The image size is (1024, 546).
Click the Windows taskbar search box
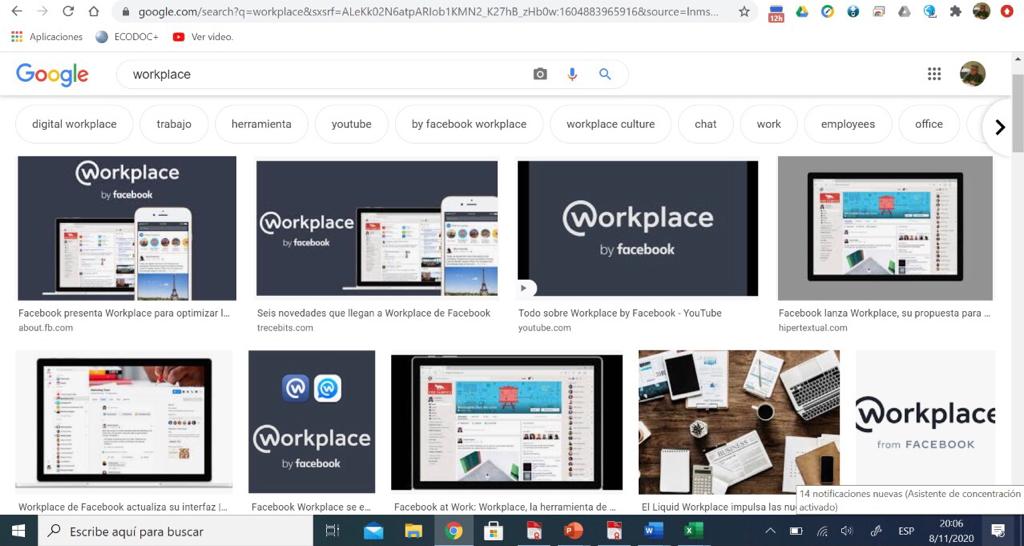tap(175, 531)
